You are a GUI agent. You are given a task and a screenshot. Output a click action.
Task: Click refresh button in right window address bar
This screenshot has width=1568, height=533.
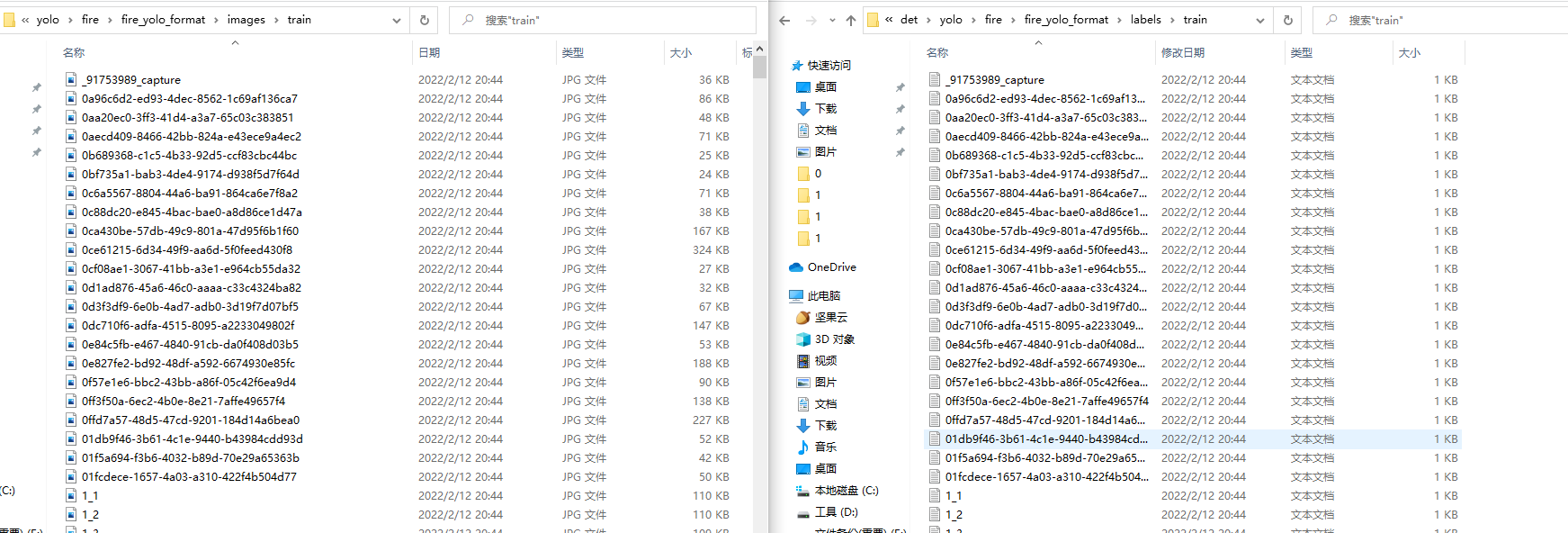pos(1288,20)
